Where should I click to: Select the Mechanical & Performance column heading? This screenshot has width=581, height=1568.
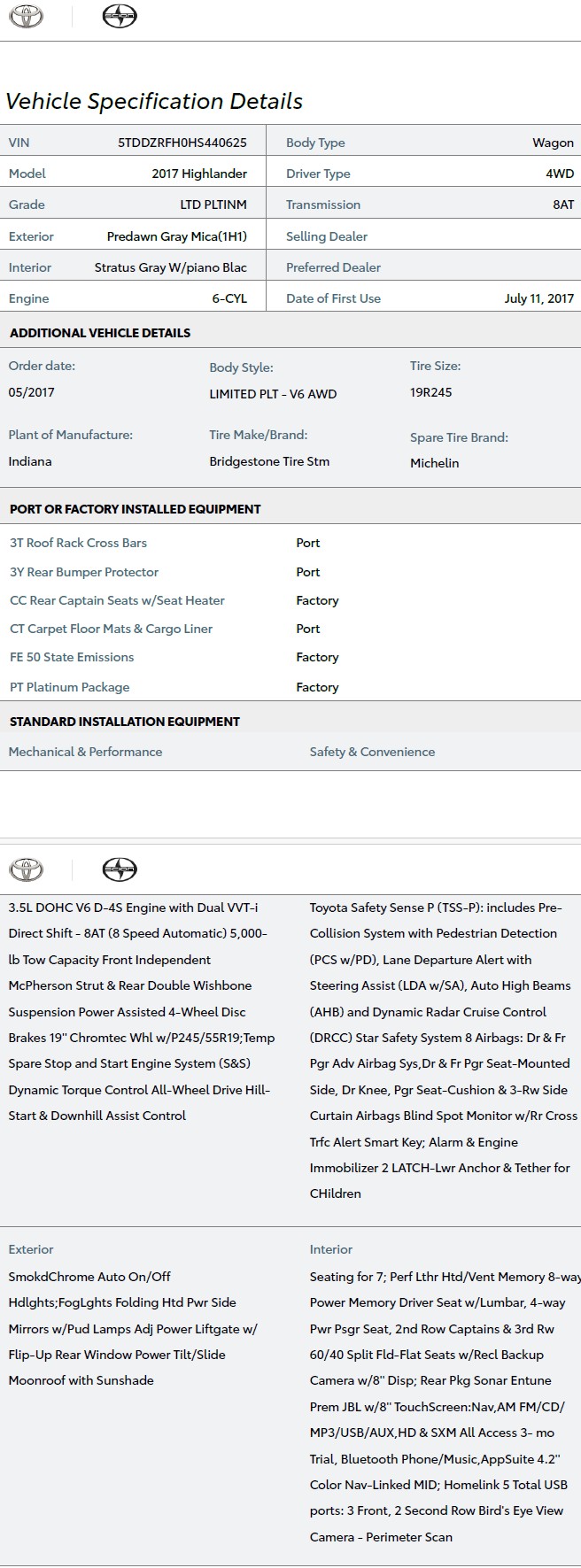(x=85, y=752)
